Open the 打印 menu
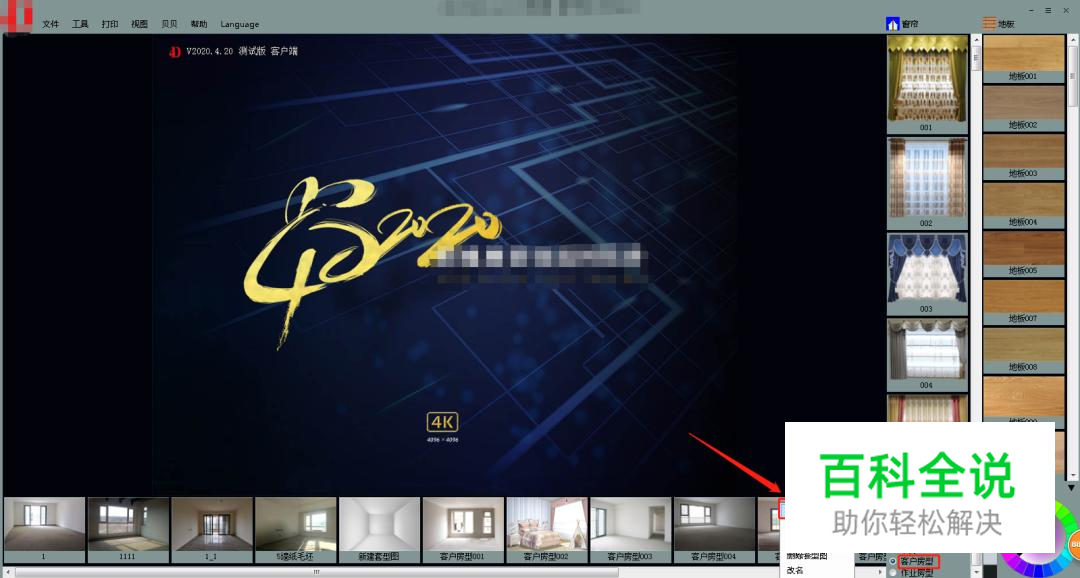 coord(110,24)
